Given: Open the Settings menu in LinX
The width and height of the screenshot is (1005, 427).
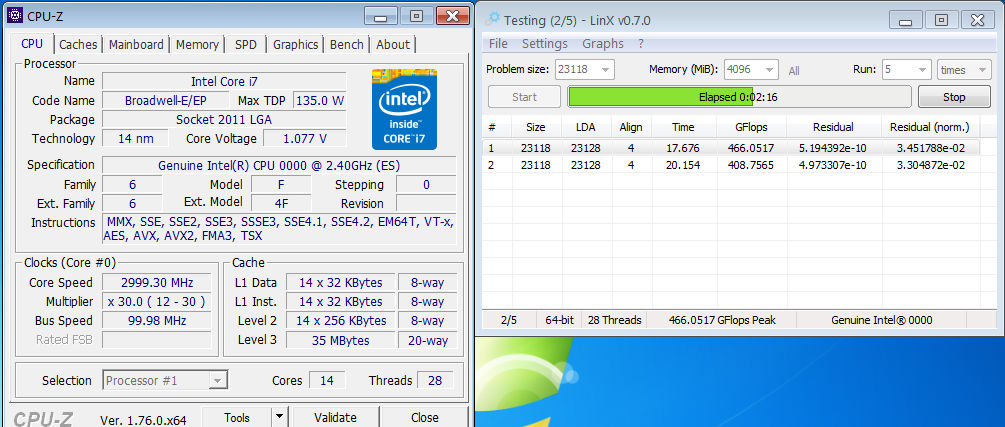Looking at the screenshot, I should 545,44.
